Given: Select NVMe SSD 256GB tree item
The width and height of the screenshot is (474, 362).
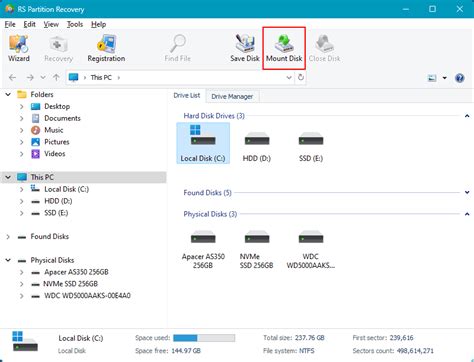Looking at the screenshot, I should 70,284.
